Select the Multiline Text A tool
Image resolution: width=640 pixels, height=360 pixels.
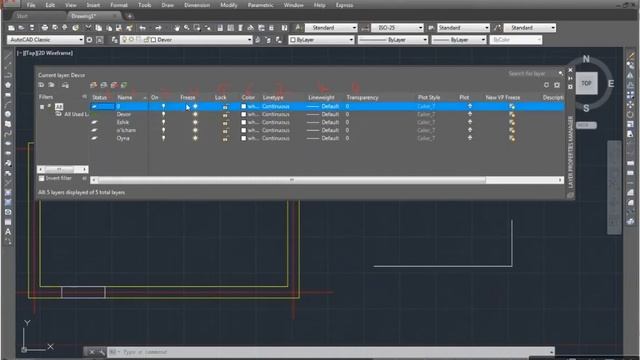click(8, 231)
